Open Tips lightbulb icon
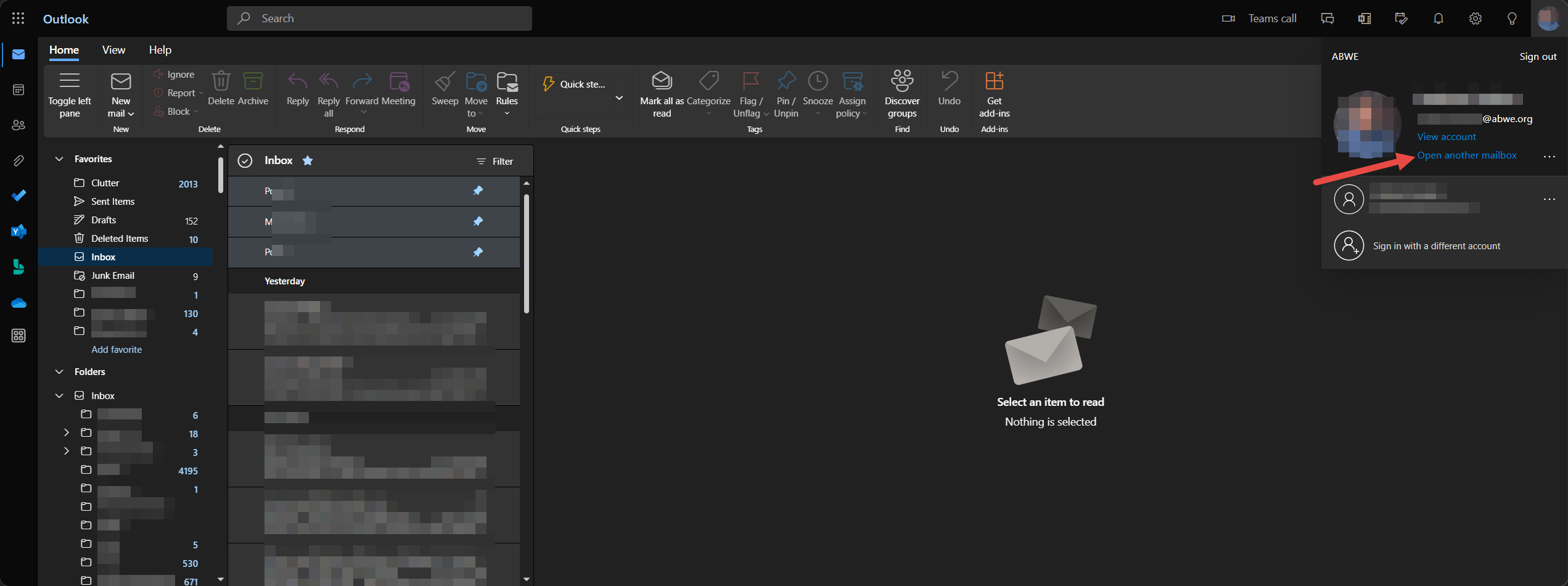1568x586 pixels. tap(1512, 19)
